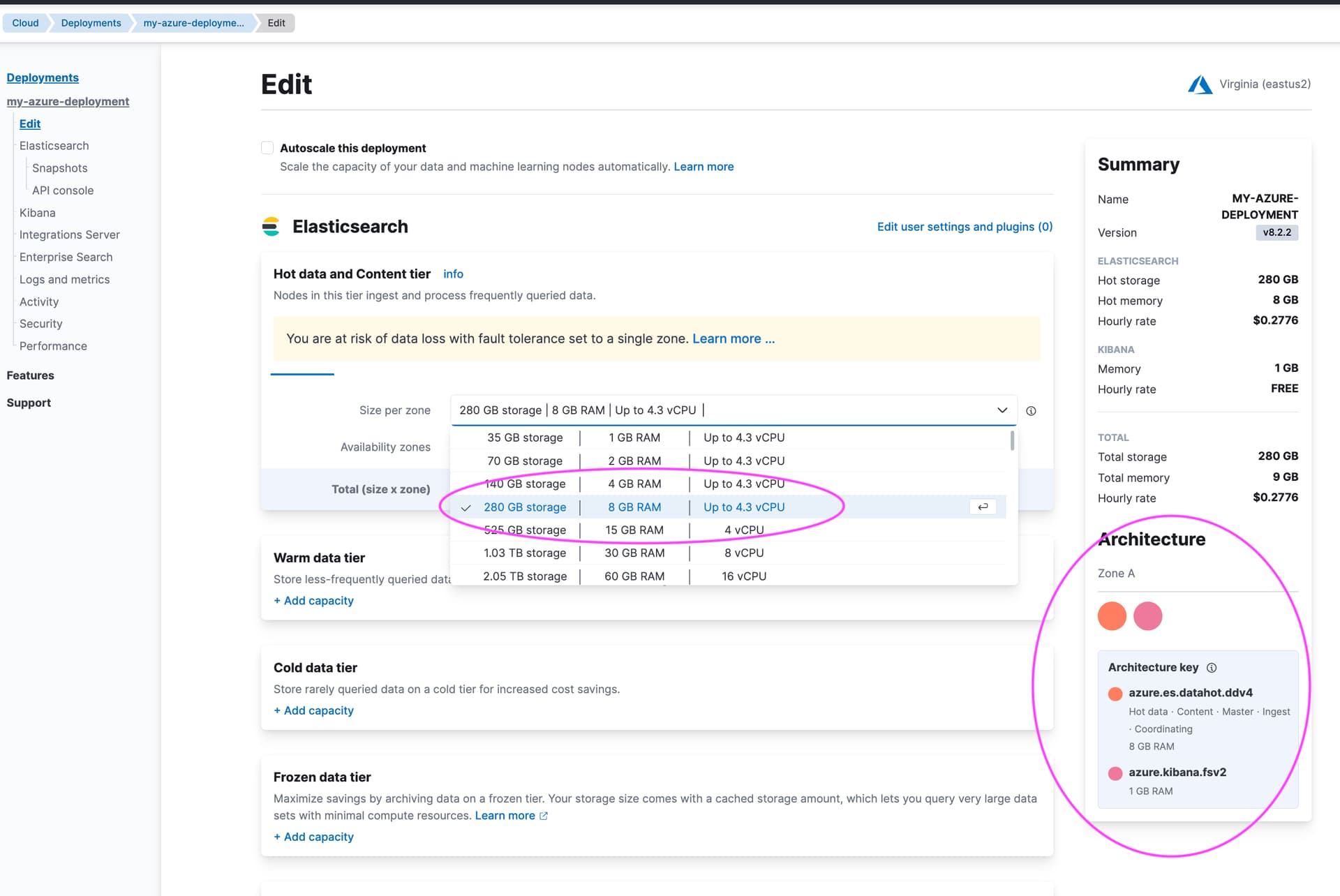Viewport: 1340px width, 896px height.
Task: Enable Autoscale this deployment checkbox
Action: click(x=267, y=148)
